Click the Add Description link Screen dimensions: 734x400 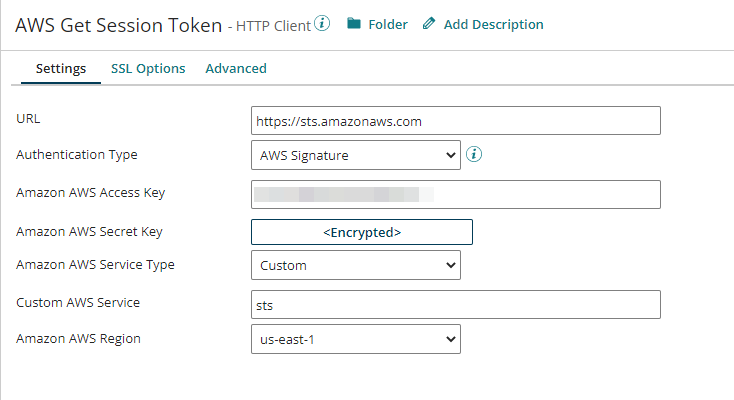(493, 24)
